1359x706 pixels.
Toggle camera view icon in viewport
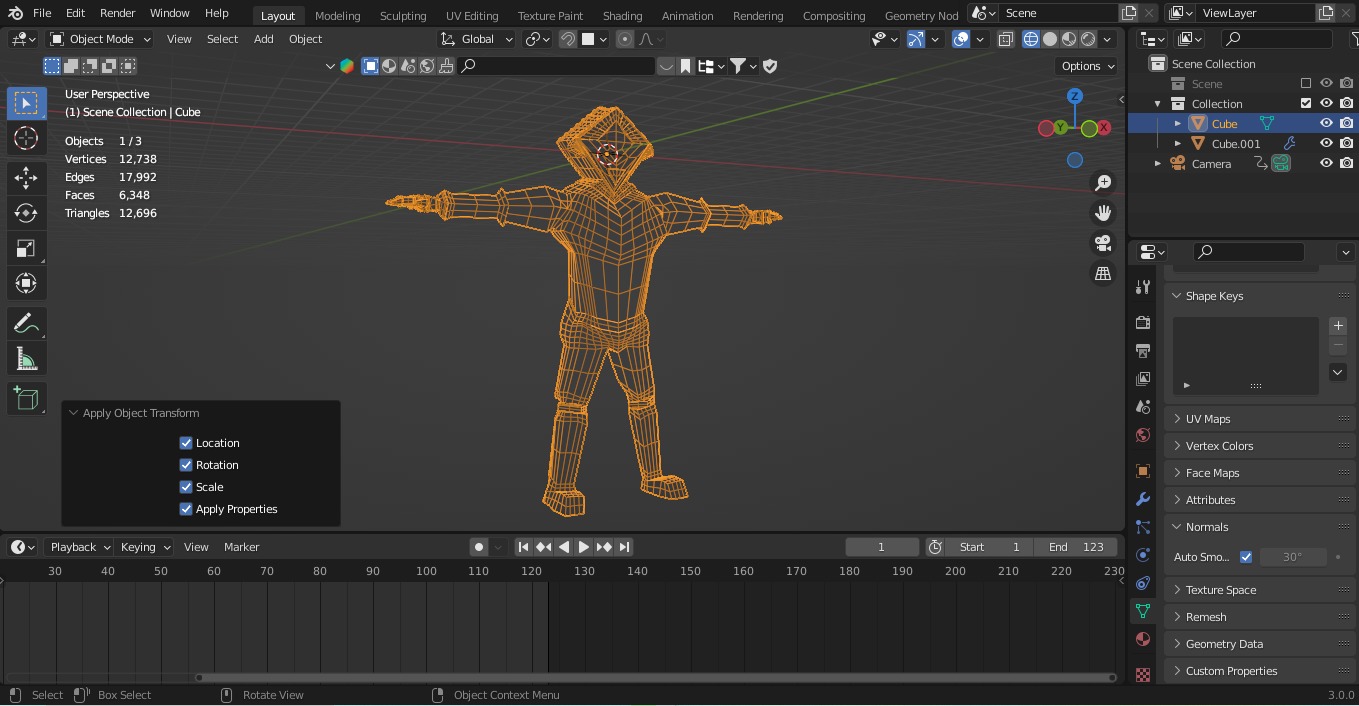click(x=1103, y=243)
